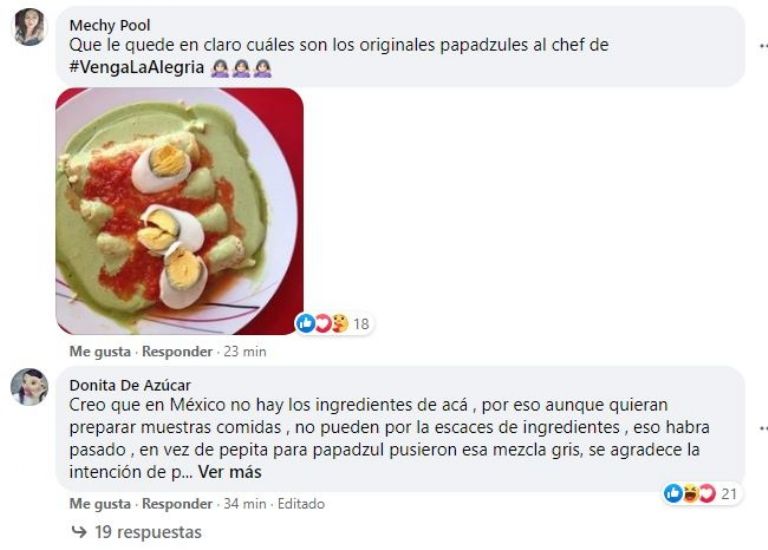
Task: Open the #VengaLaAlegria hashtag
Action: pos(137,67)
